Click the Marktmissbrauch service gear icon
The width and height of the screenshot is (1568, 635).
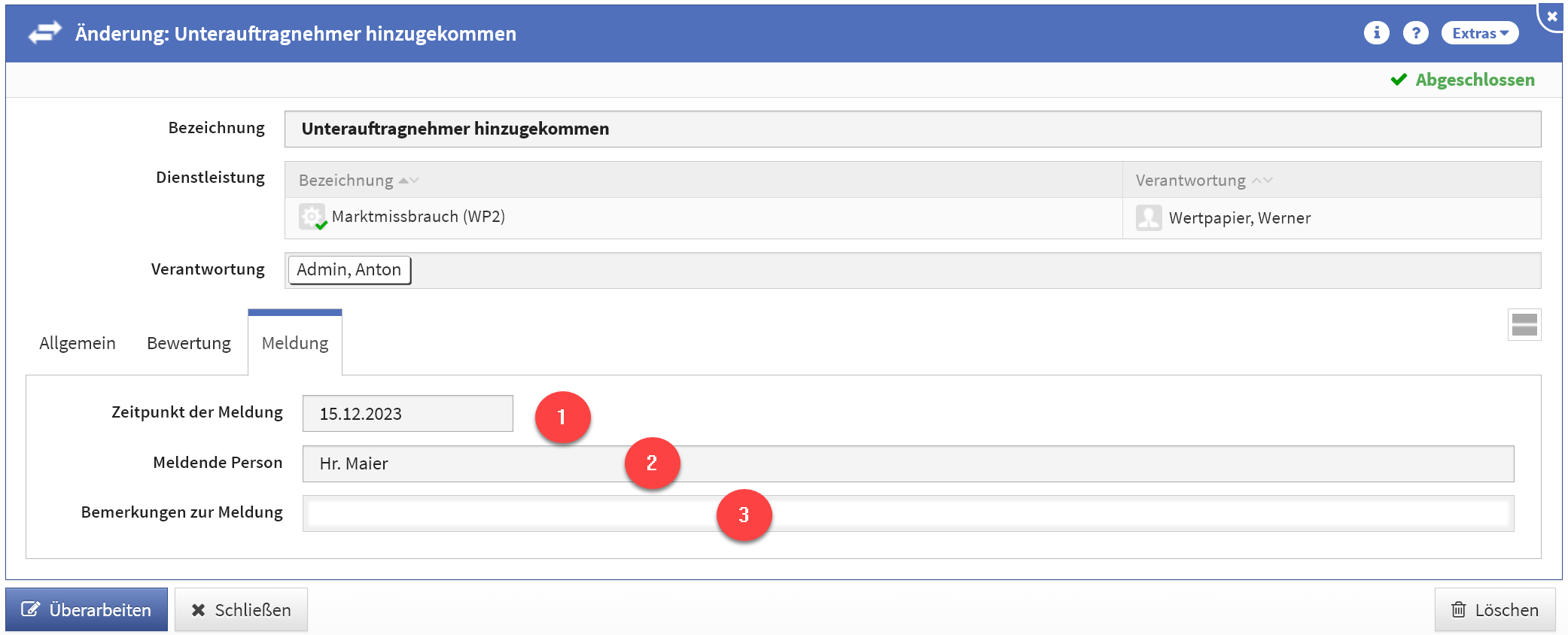tap(312, 217)
